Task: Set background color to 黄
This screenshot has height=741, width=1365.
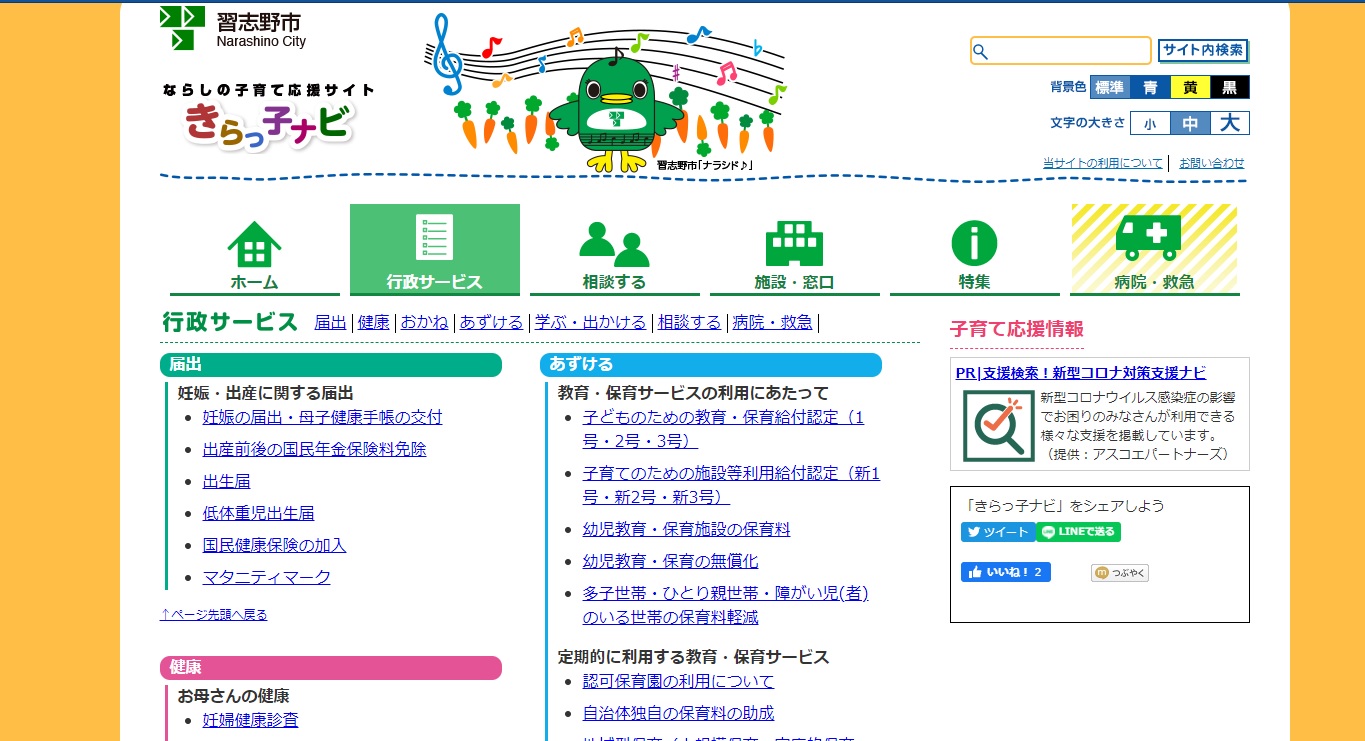Action: pos(1190,87)
